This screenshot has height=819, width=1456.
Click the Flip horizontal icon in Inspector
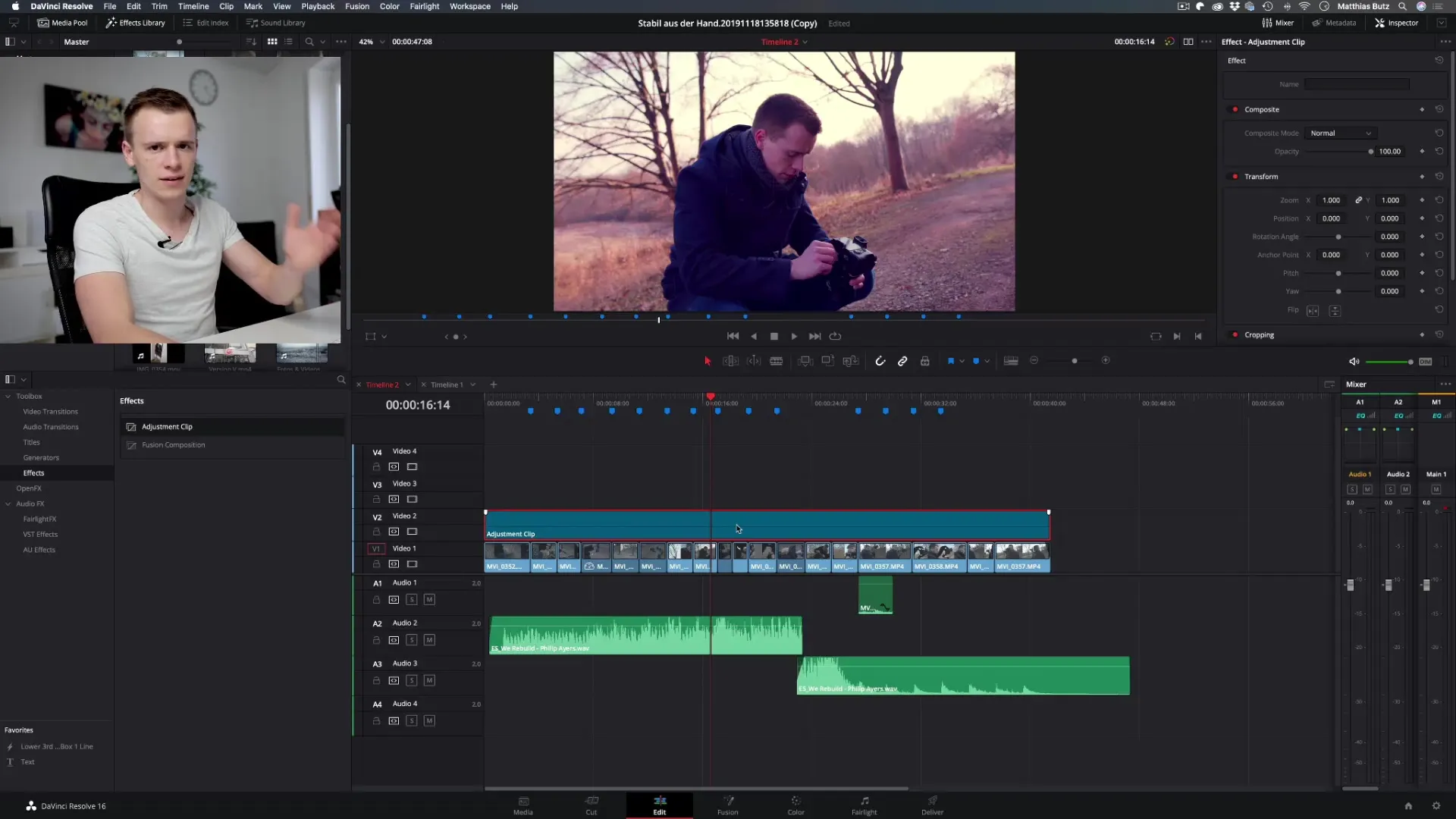1313,311
